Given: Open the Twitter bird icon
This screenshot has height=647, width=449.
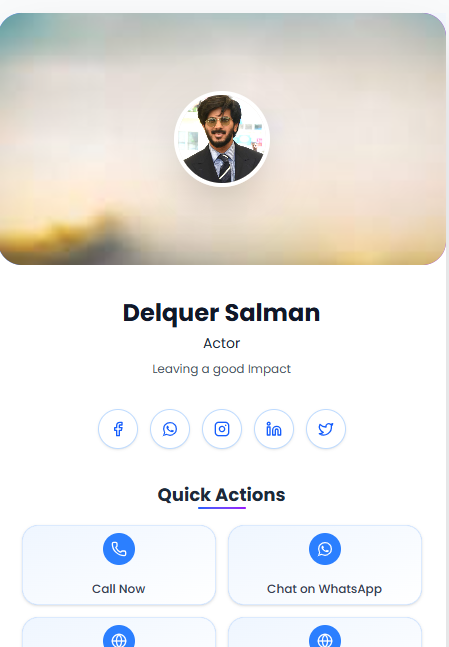Looking at the screenshot, I should point(326,429).
